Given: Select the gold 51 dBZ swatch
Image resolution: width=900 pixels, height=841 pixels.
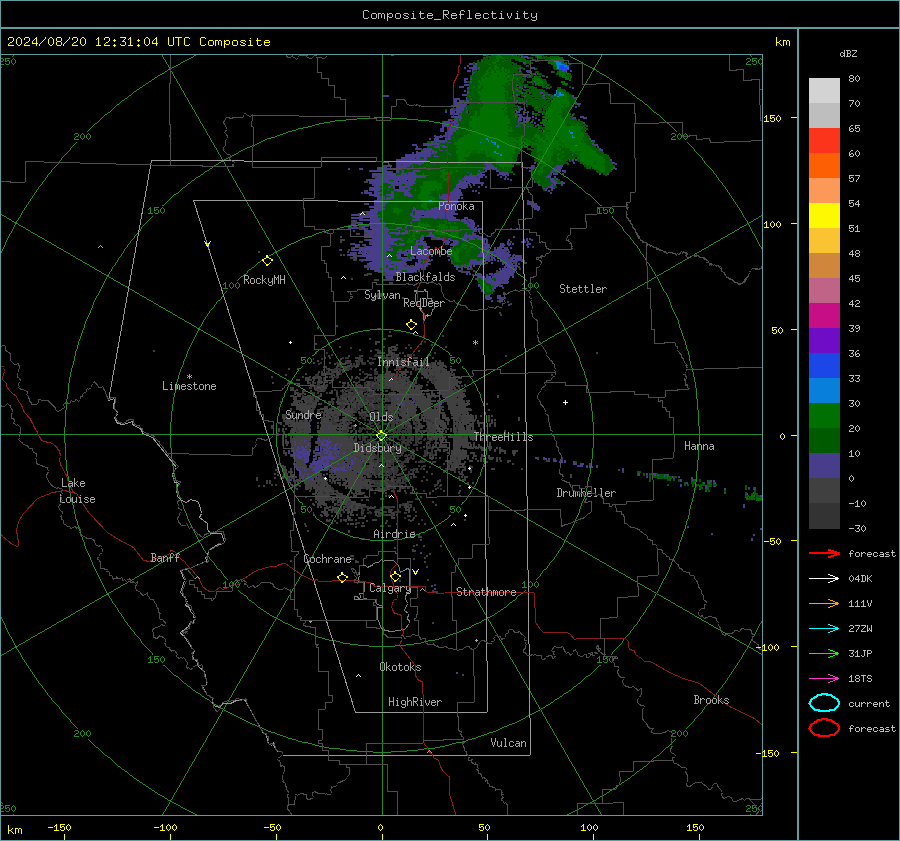Looking at the screenshot, I should tap(824, 241).
